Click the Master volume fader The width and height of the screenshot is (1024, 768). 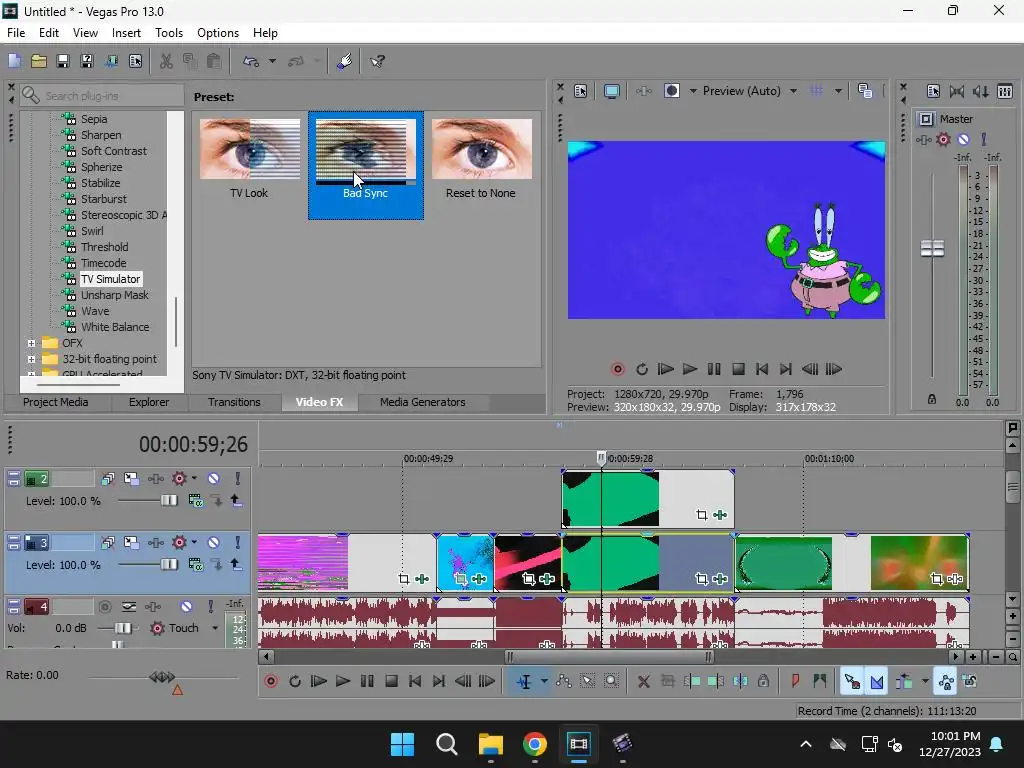[932, 248]
